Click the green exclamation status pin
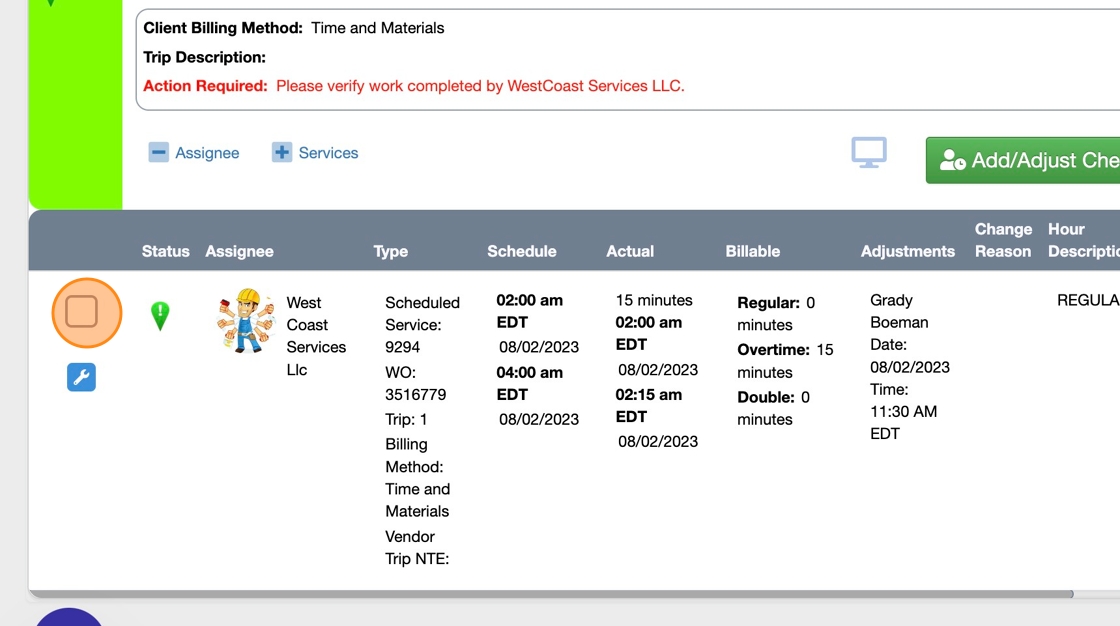 [x=160, y=315]
